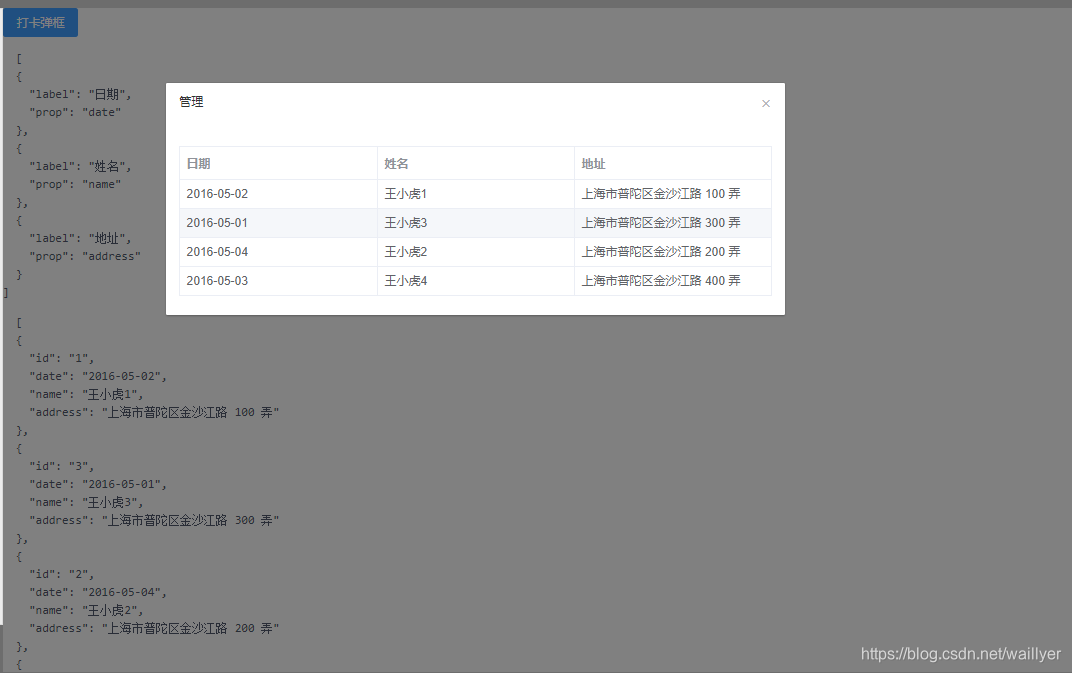
Task: Click the "label": "日期" JSON line
Action: [80, 94]
